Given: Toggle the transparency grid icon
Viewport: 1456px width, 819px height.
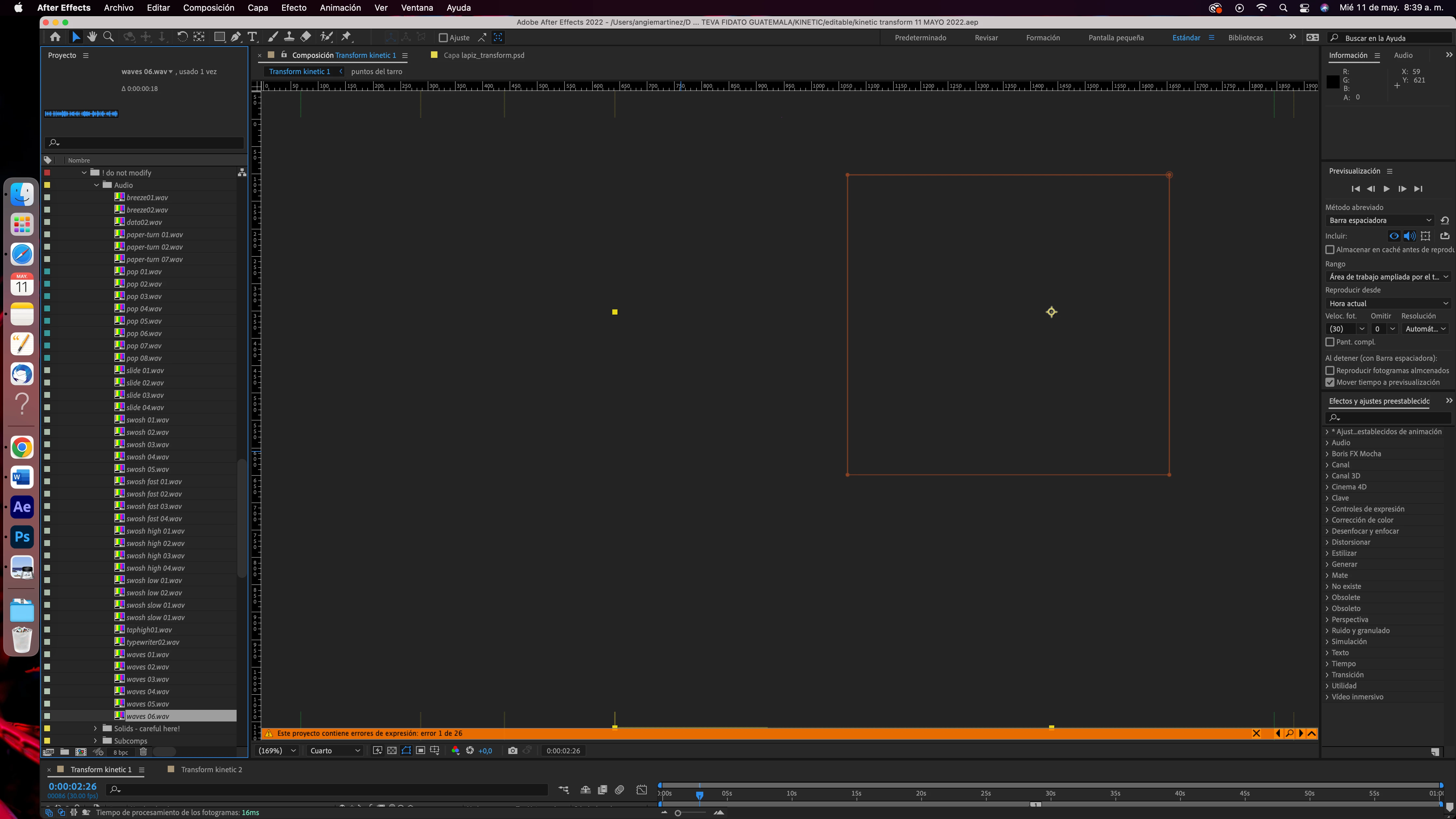Looking at the screenshot, I should [392, 751].
